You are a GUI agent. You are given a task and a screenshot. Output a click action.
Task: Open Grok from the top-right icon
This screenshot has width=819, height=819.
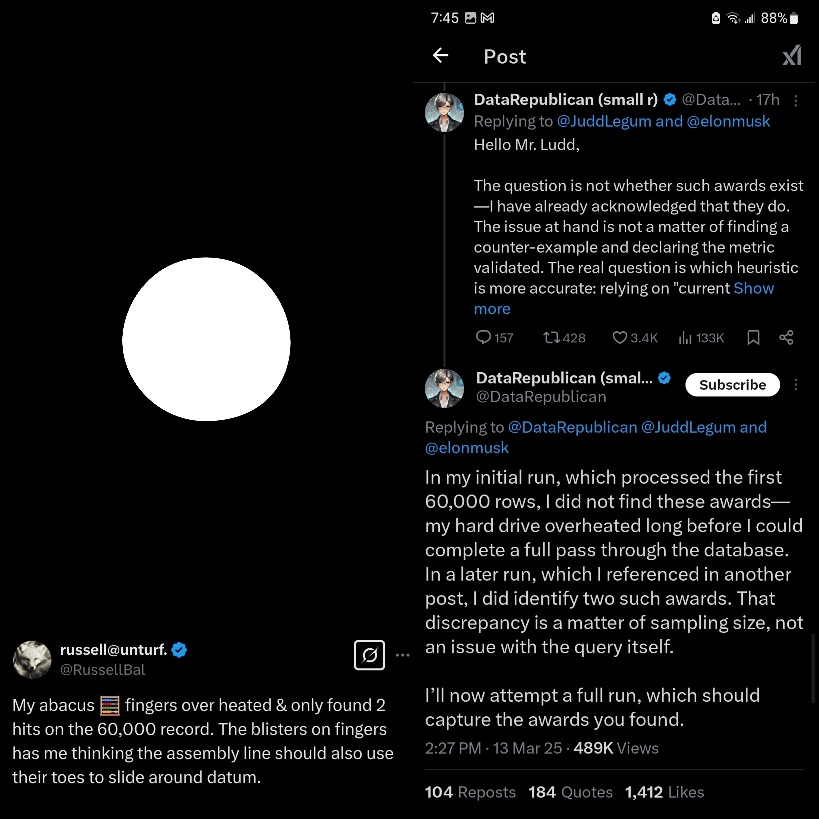click(x=791, y=56)
